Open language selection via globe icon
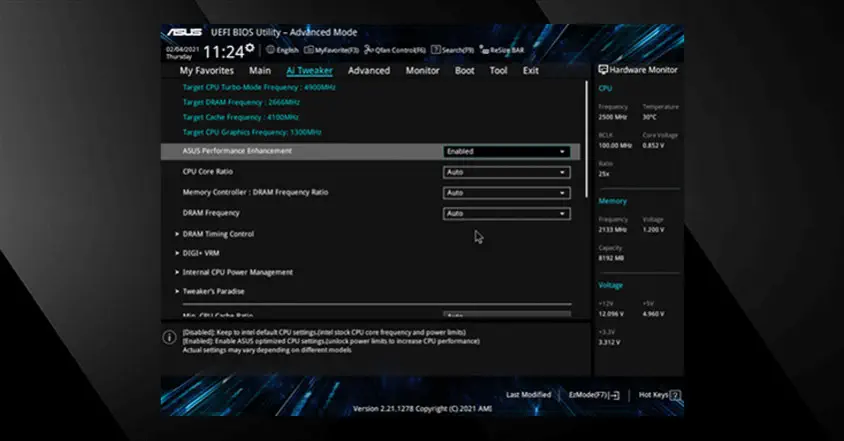Viewport: 844px width, 441px height. (x=271, y=49)
